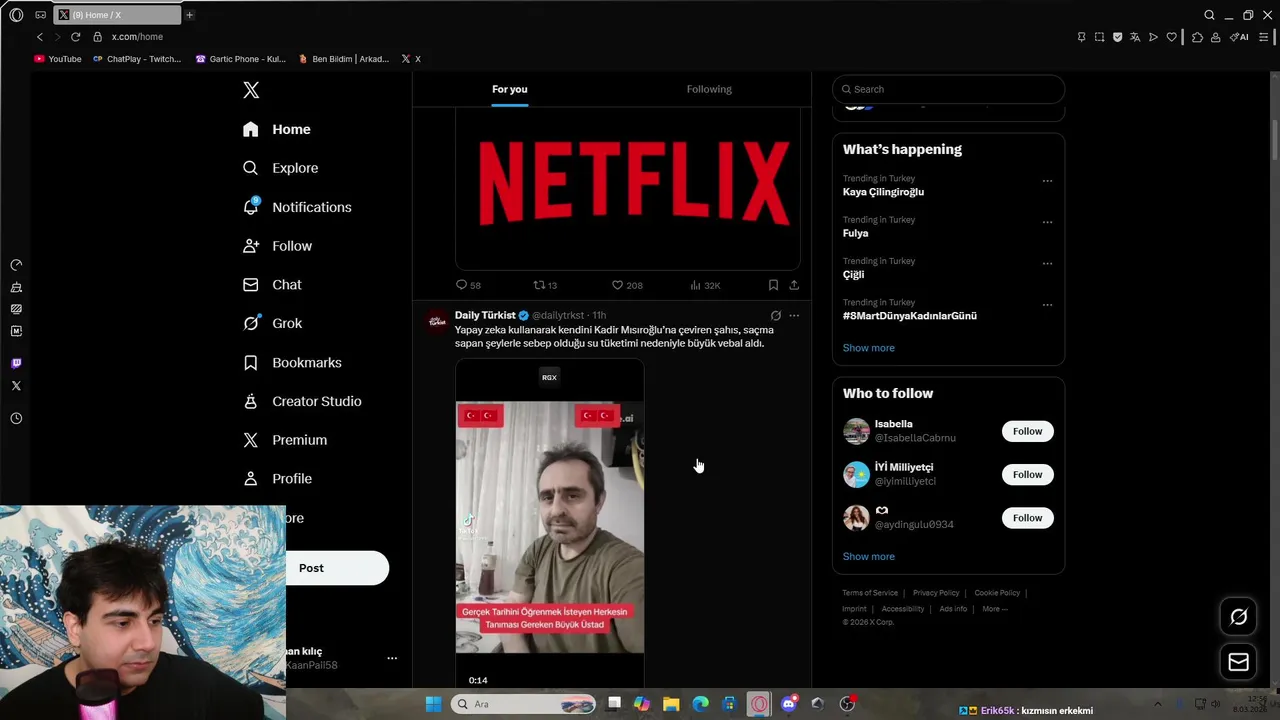Screen dimensions: 1280x720
Task: Open YouTube bookmark in bookmarks bar
Action: [x=58, y=59]
